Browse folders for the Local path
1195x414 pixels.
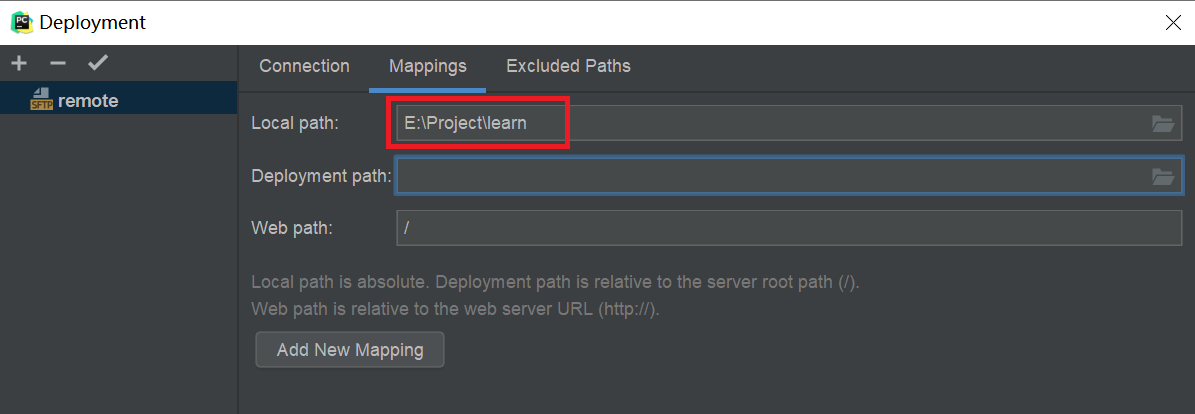click(1162, 124)
